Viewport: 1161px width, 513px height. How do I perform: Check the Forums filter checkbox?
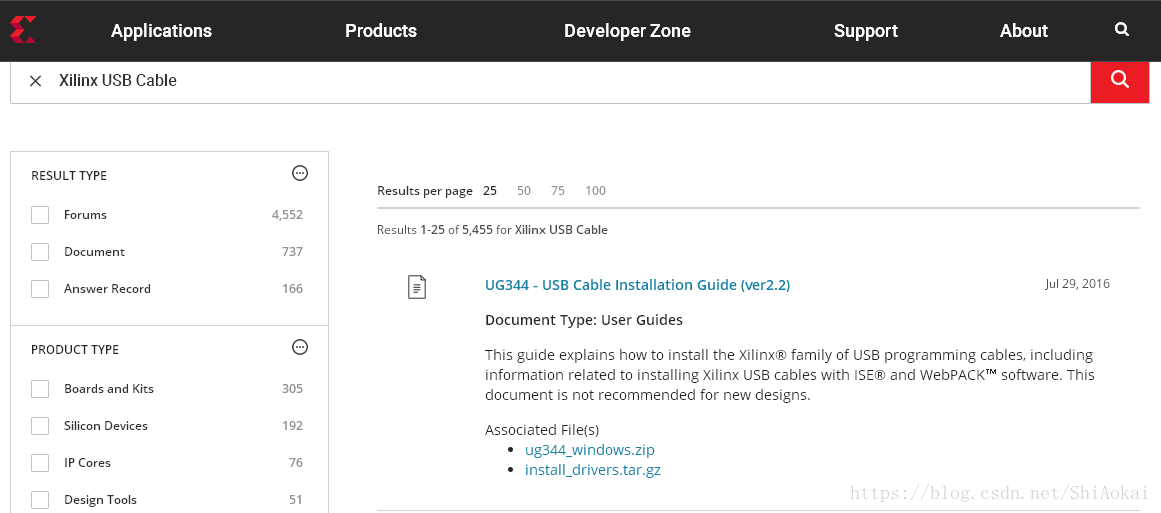click(x=40, y=215)
